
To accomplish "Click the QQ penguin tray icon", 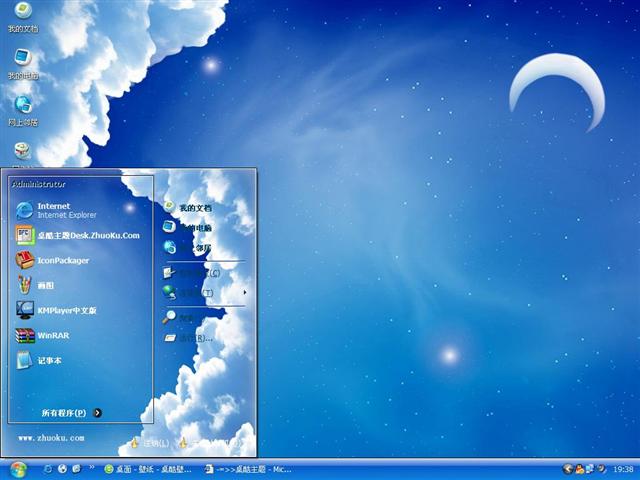I will pos(580,469).
